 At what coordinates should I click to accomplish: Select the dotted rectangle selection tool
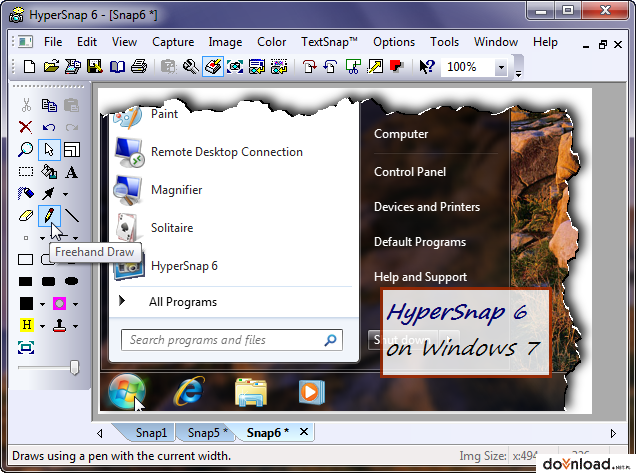[26, 172]
